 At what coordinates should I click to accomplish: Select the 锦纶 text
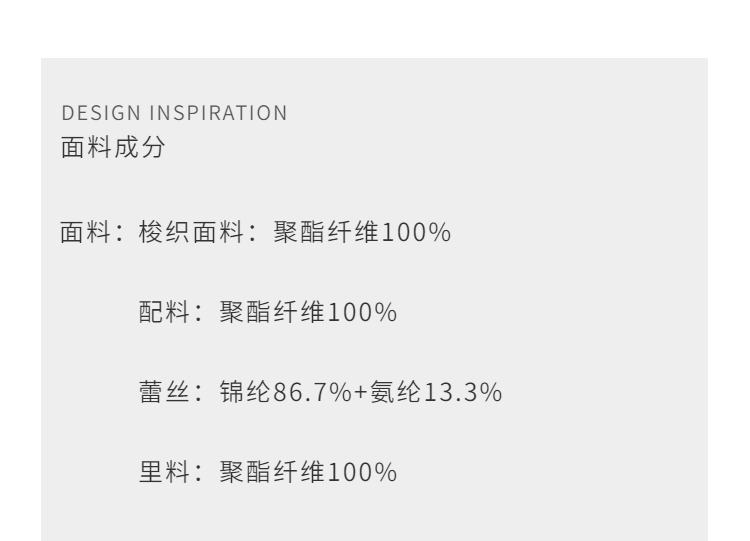click(240, 391)
